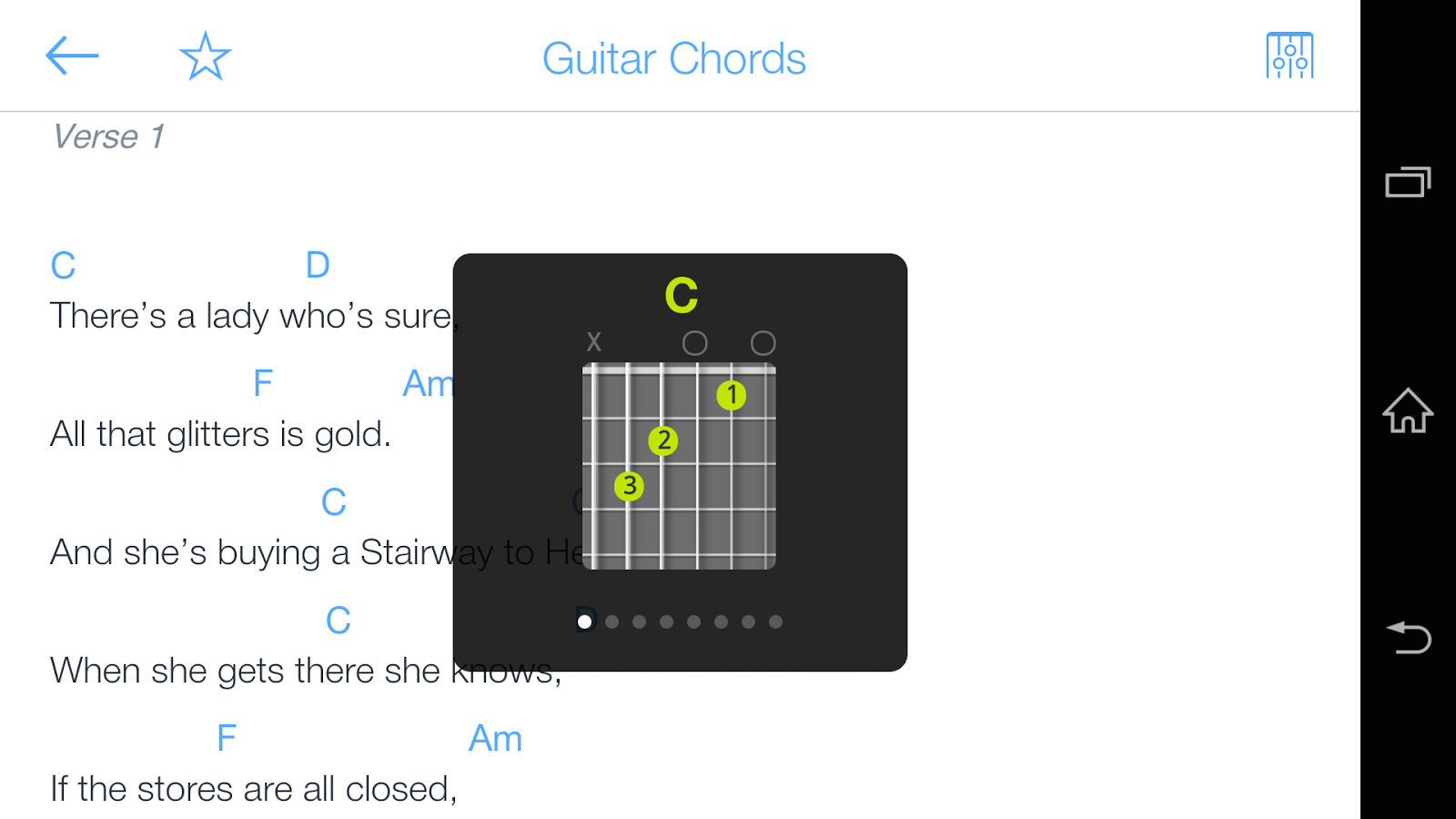
Task: Tap Android system back button
Action: pyautogui.click(x=1408, y=637)
